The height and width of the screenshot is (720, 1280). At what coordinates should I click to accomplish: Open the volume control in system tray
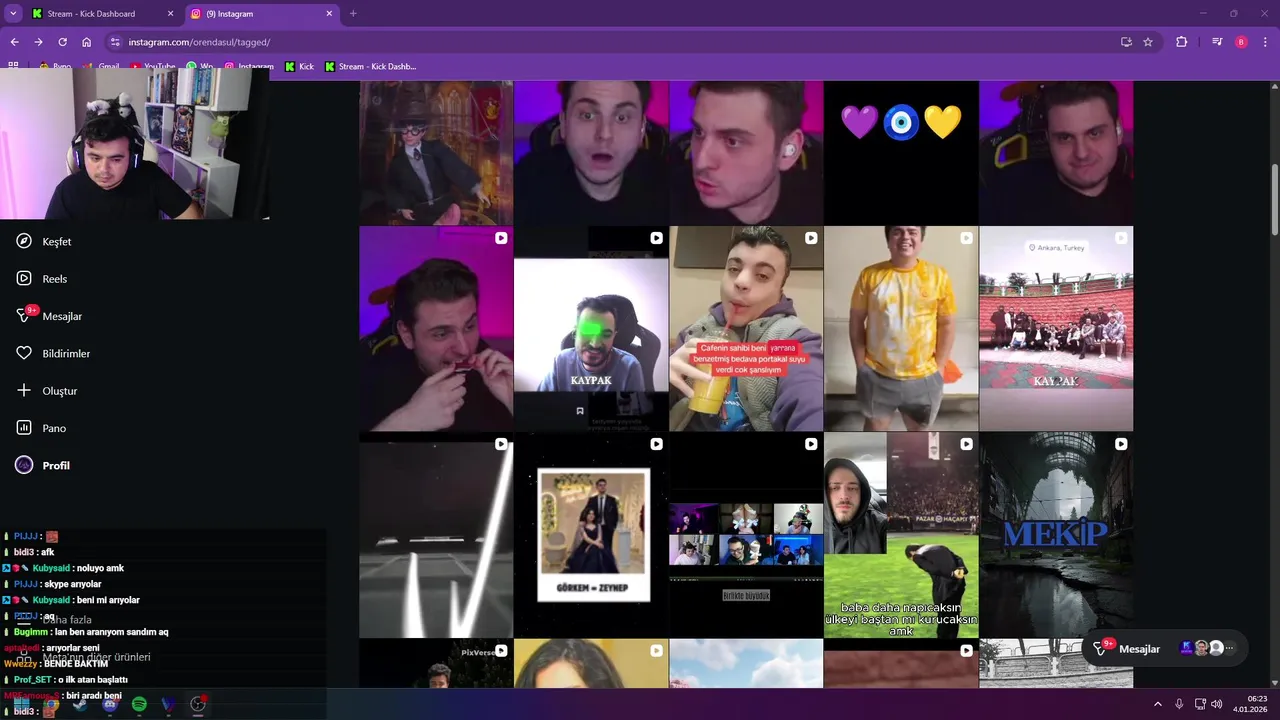1216,704
